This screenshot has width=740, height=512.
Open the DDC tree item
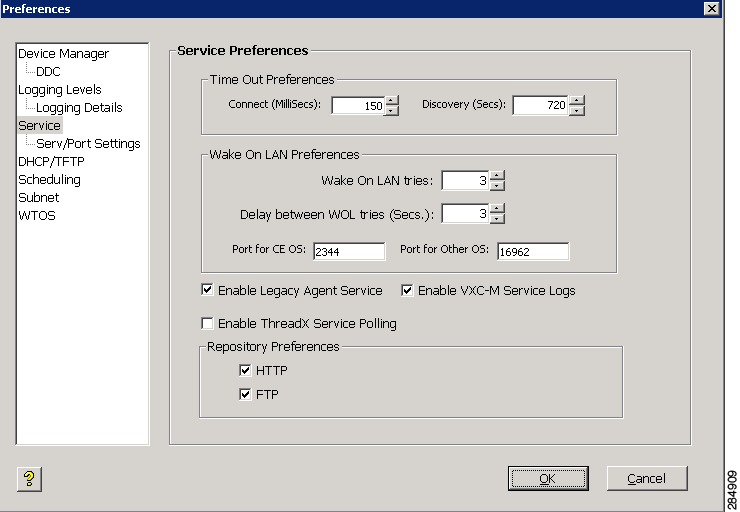coord(48,72)
